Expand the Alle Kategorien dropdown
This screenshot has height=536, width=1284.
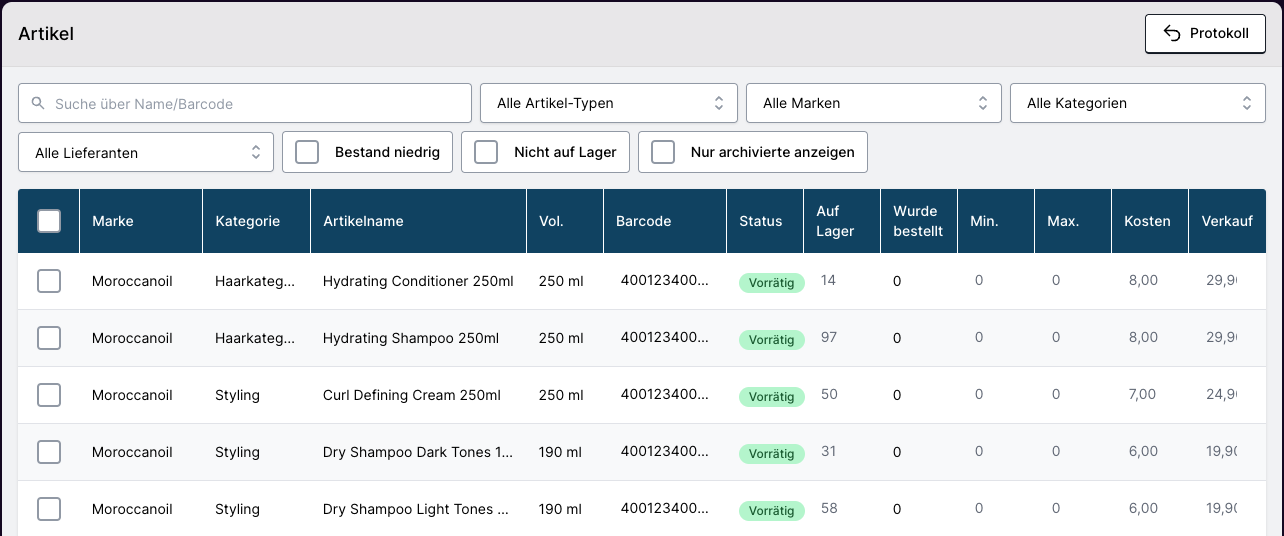[1138, 103]
